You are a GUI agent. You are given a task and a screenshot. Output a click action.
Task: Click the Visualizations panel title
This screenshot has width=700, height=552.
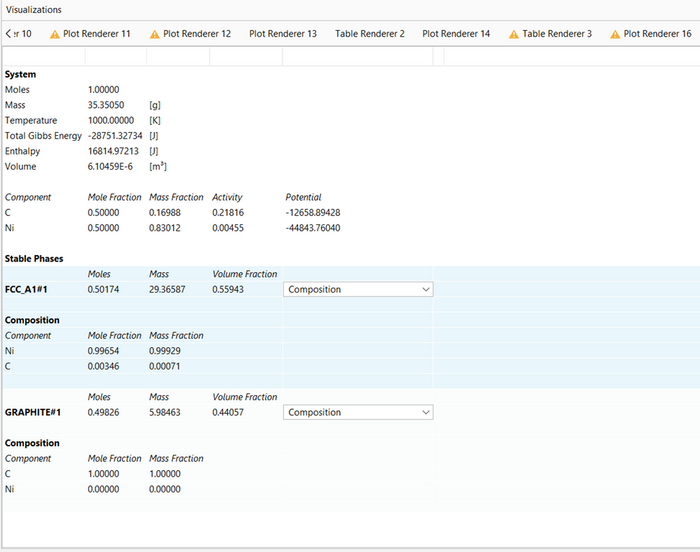33,9
